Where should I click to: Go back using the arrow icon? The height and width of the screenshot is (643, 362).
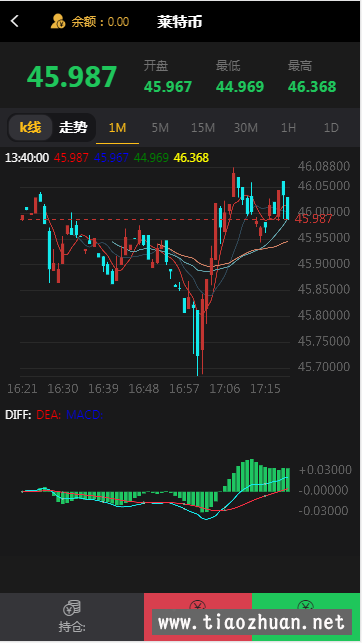click(15, 21)
